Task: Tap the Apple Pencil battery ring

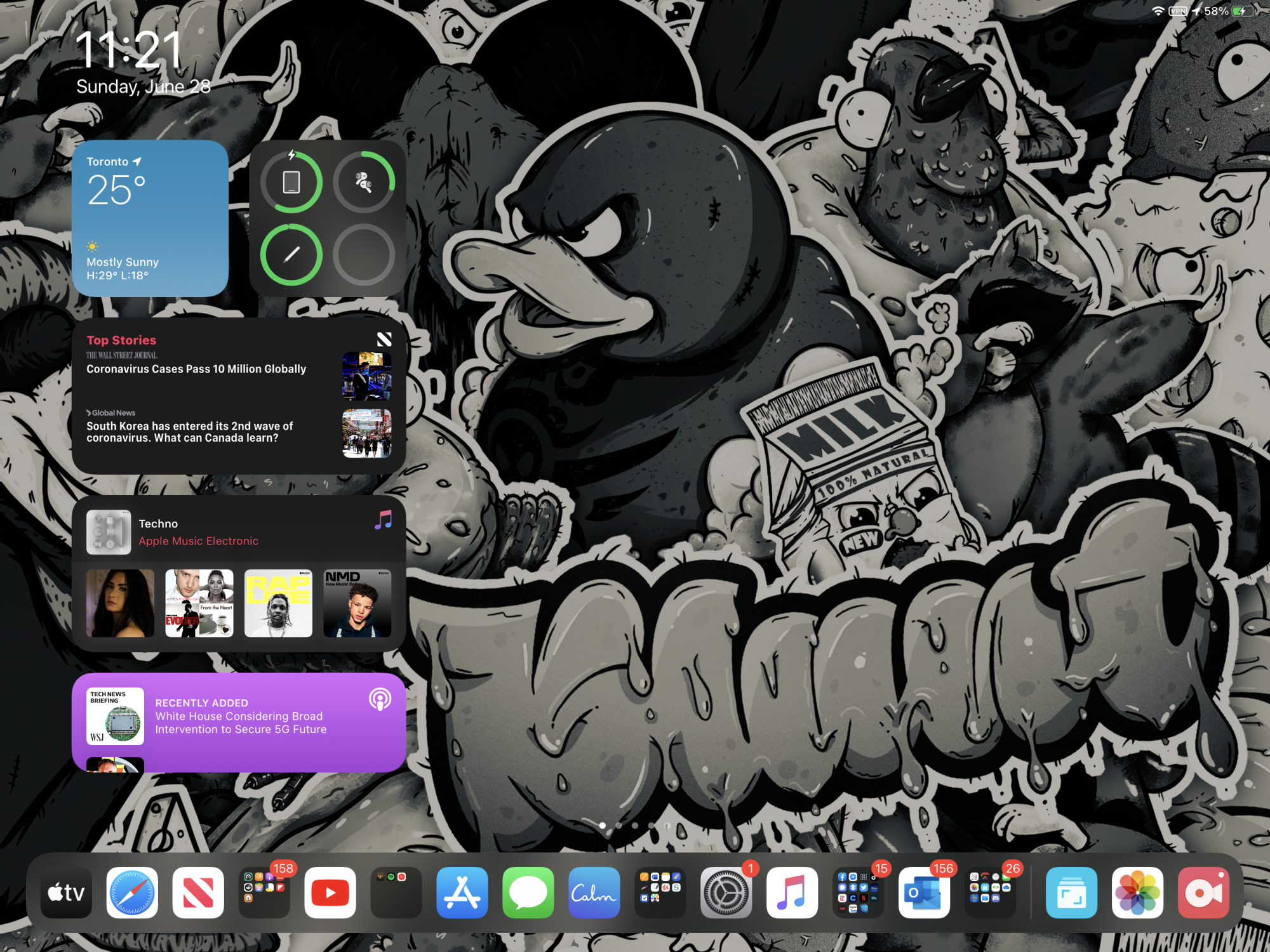Action: 291,255
